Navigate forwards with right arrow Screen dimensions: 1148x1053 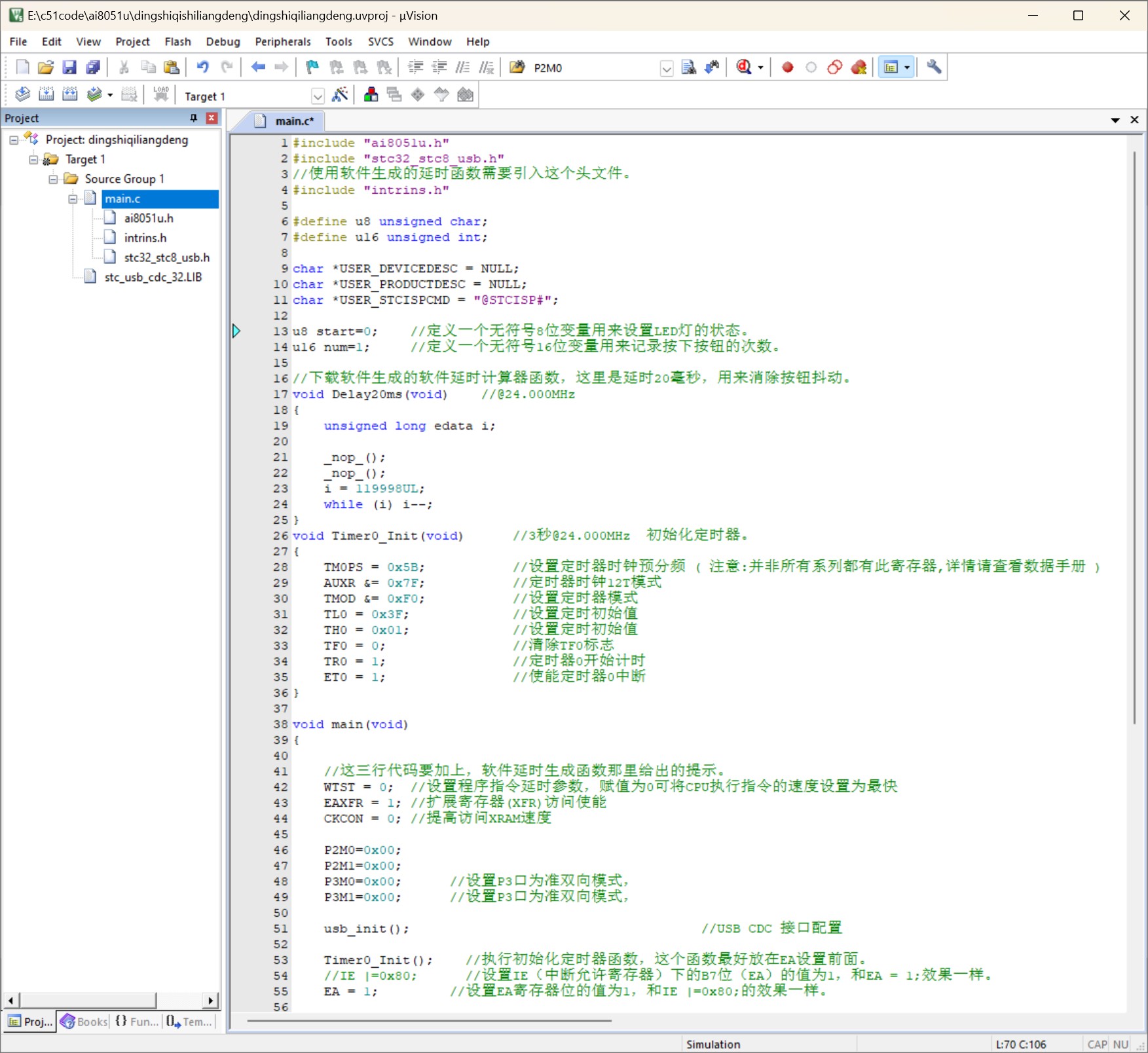pos(281,67)
